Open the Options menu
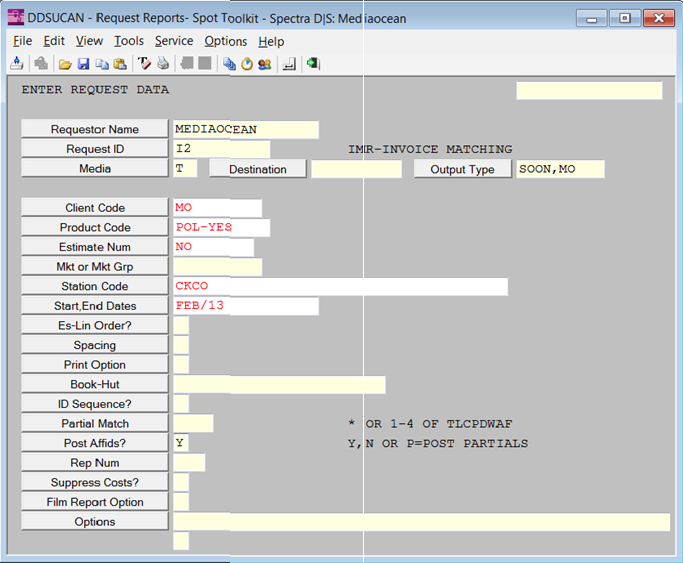 226,41
